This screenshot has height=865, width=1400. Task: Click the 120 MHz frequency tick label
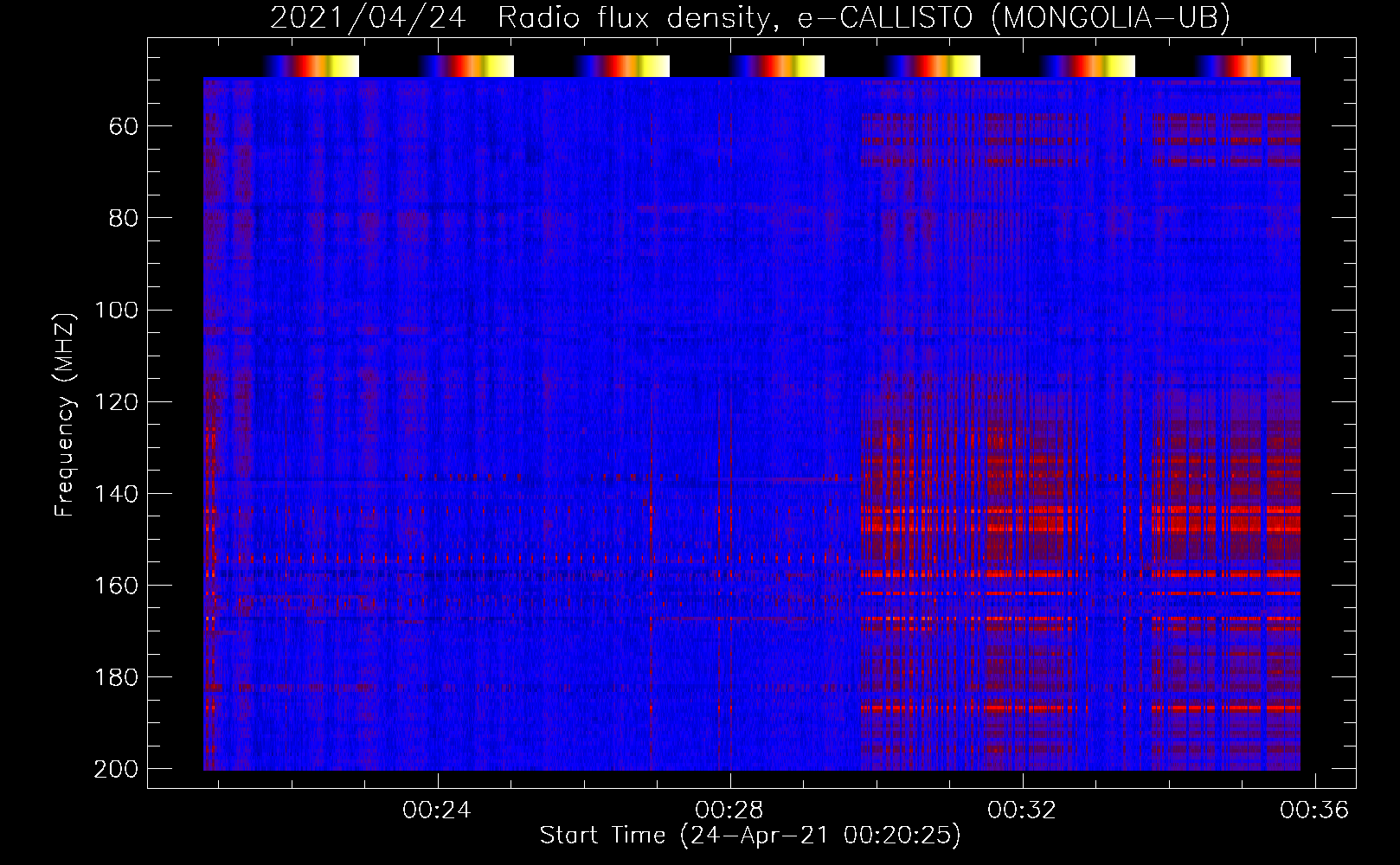pyautogui.click(x=116, y=402)
